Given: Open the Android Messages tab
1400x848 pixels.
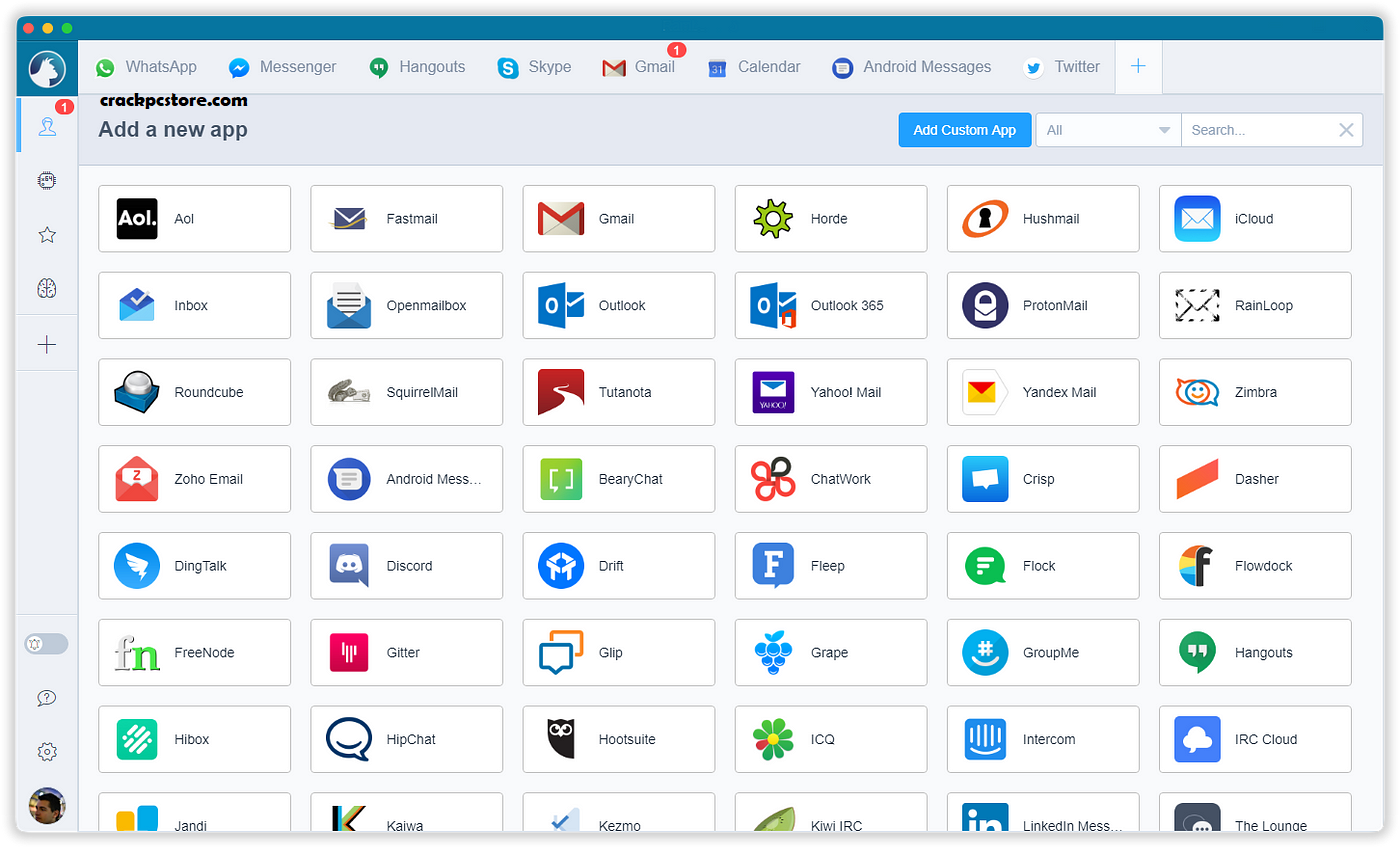Looking at the screenshot, I should (x=912, y=67).
